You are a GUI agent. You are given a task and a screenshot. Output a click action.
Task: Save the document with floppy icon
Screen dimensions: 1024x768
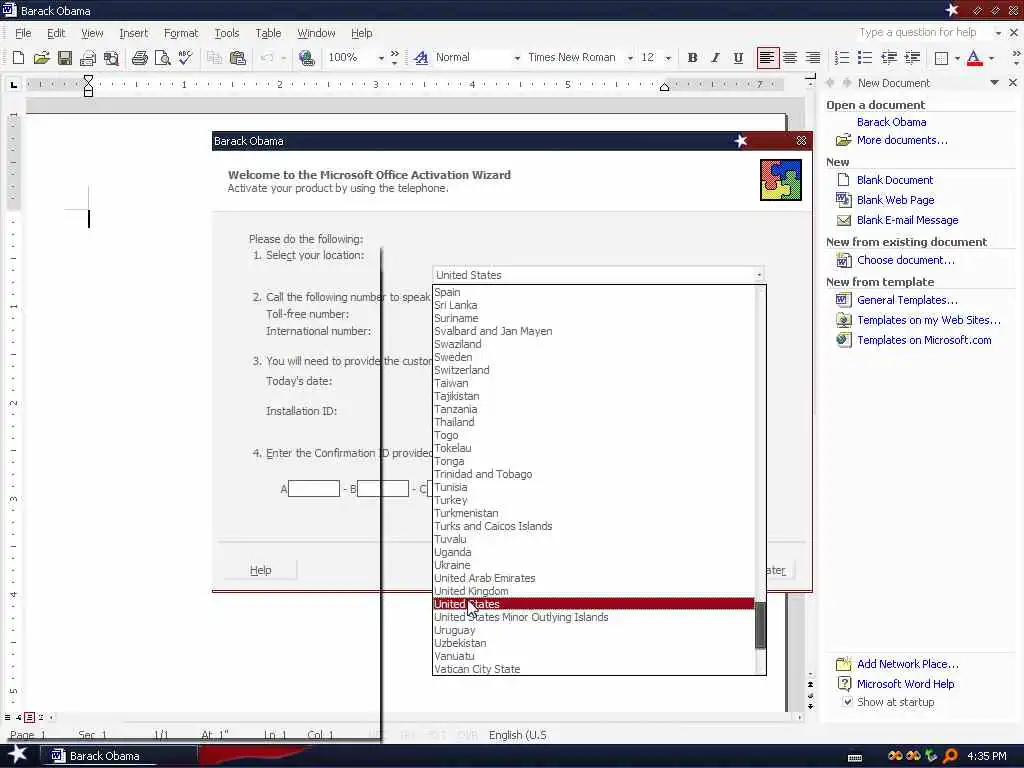65,58
